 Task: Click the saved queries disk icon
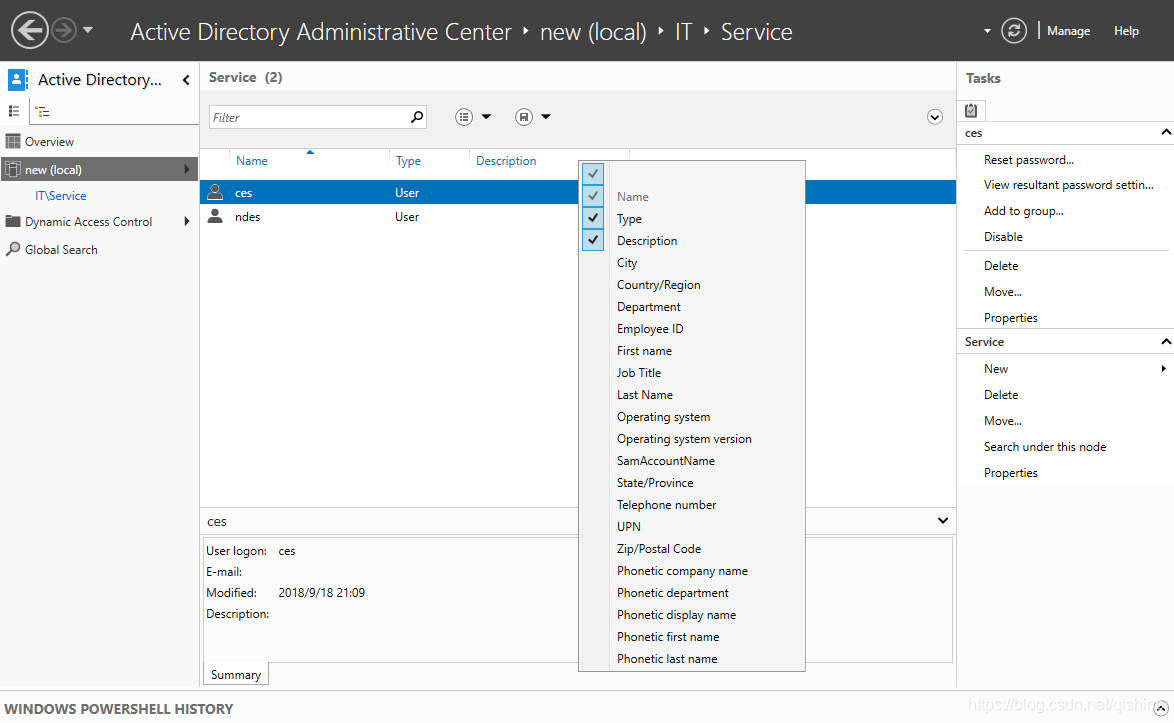(524, 117)
